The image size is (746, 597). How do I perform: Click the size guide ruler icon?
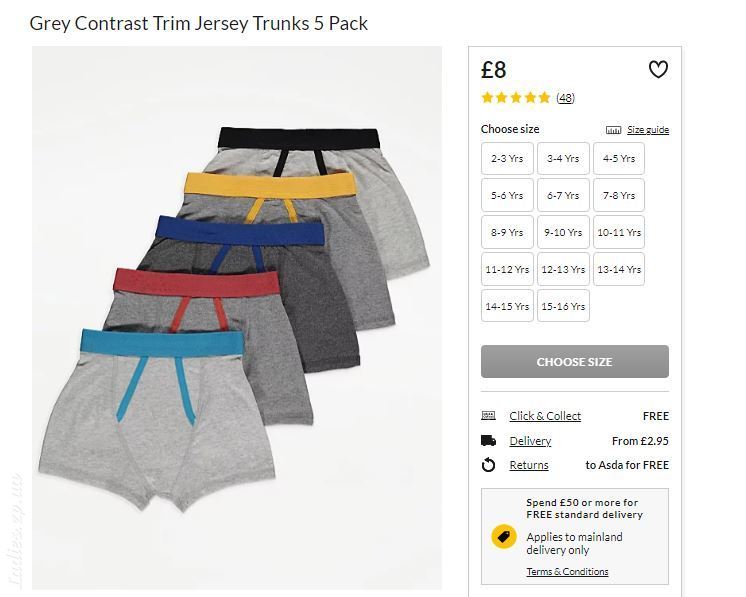pyautogui.click(x=613, y=130)
